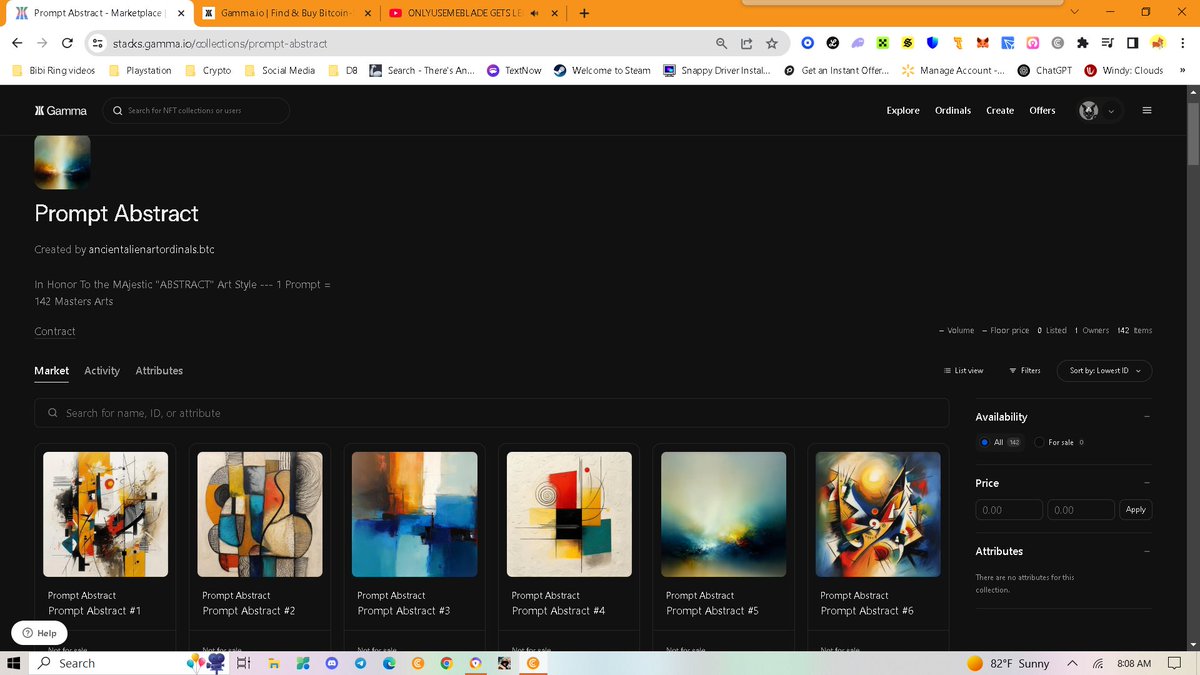1200x675 pixels.
Task: Open the green pixel extension icon
Action: point(883,43)
